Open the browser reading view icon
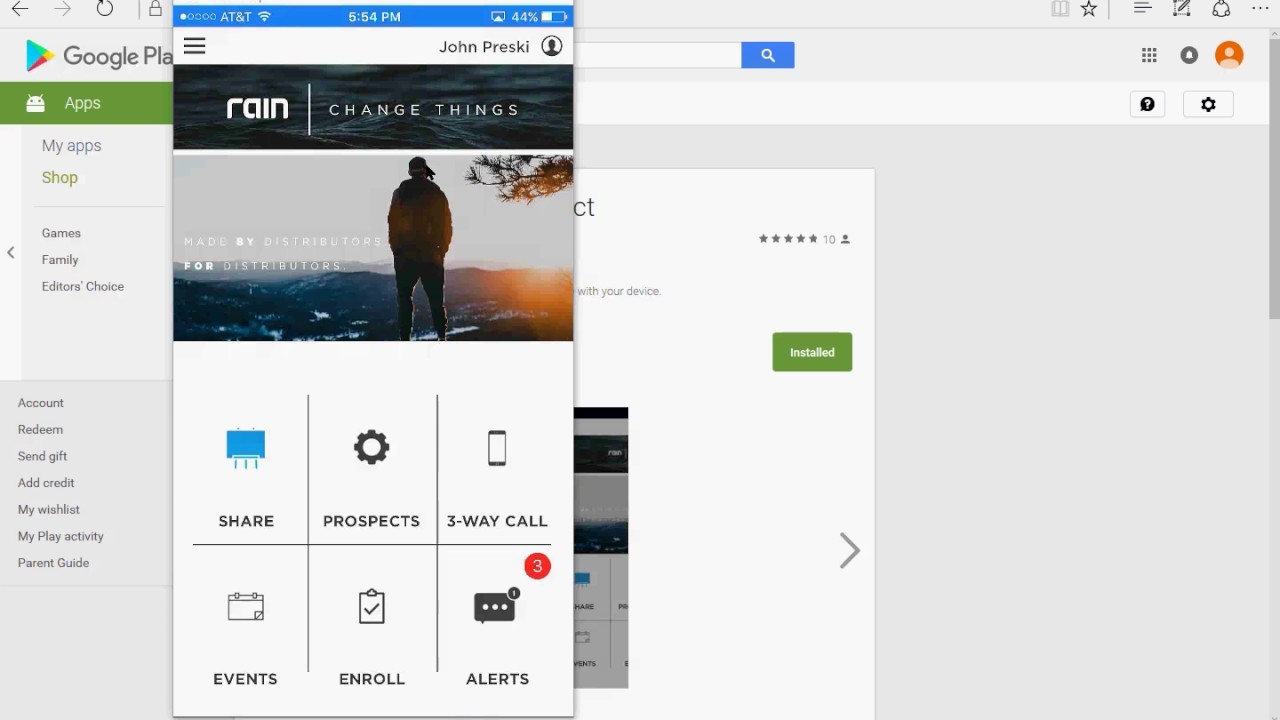This screenshot has width=1280, height=720. click(1060, 9)
